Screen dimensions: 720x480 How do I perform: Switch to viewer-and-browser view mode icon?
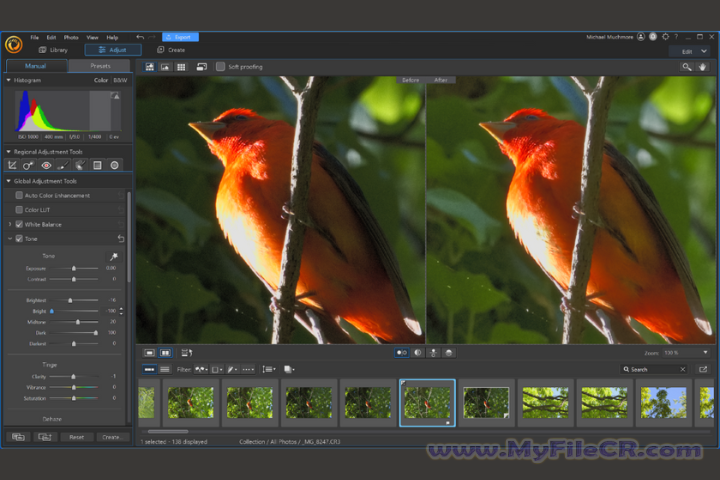coord(150,67)
